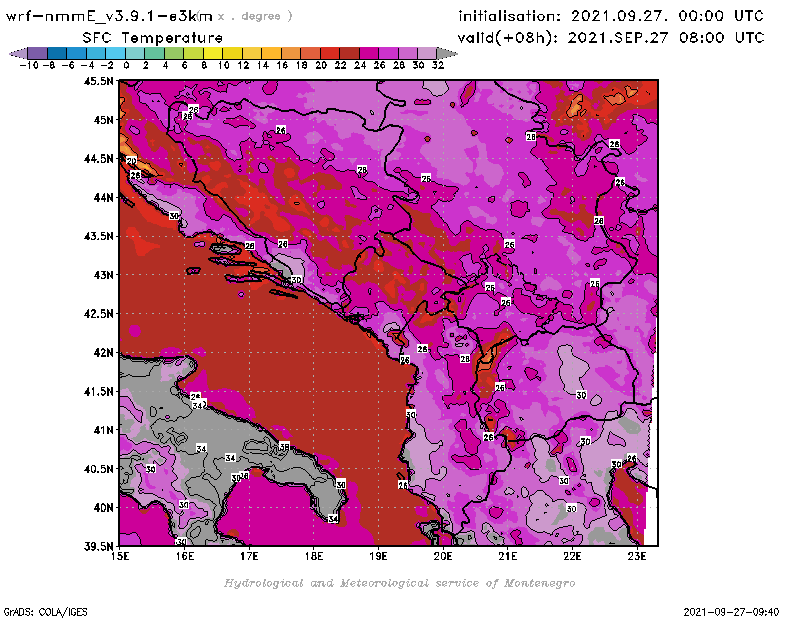Click the 45N latitude label
Screen dimensions: 800x618
[104, 120]
